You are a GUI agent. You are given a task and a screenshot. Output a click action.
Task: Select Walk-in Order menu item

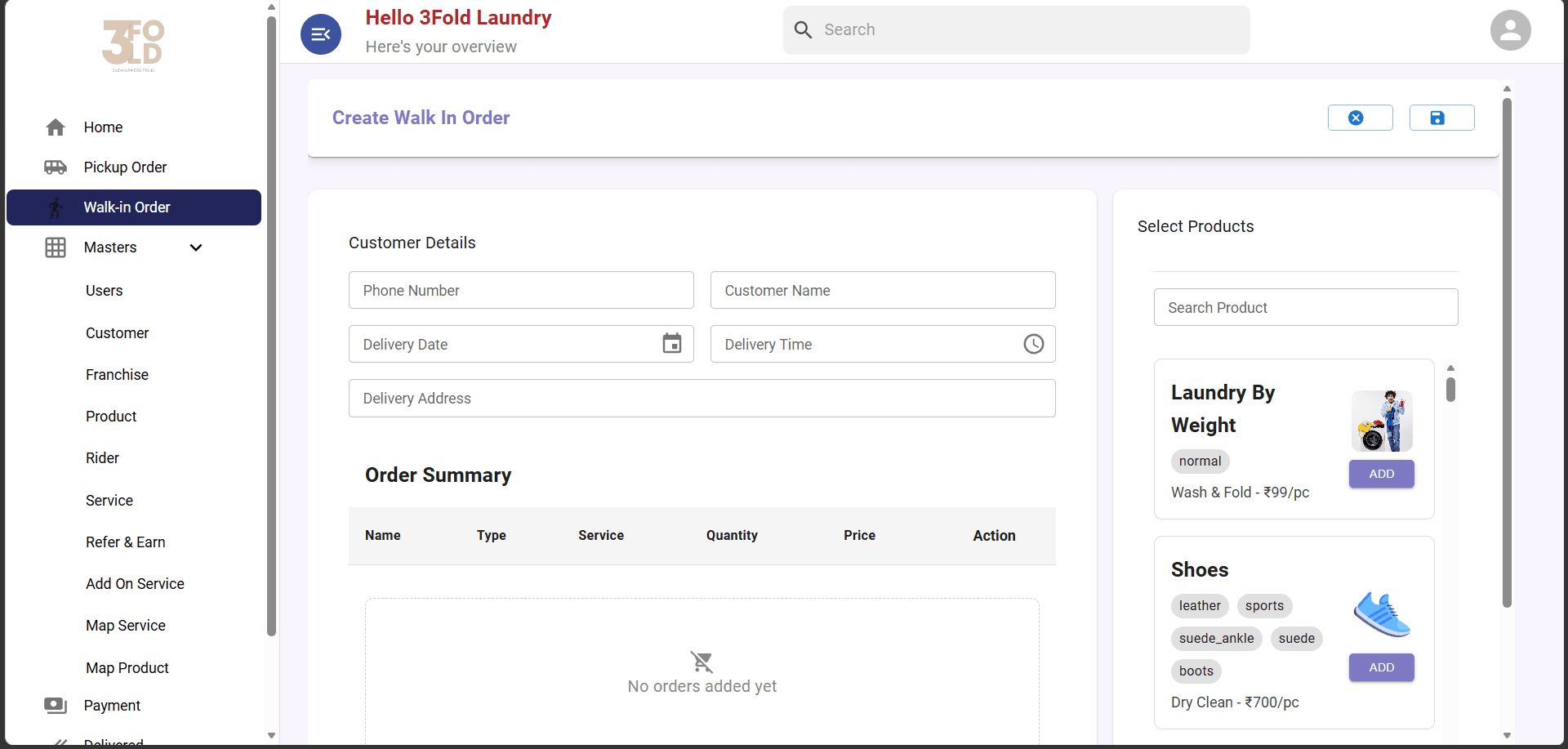134,207
